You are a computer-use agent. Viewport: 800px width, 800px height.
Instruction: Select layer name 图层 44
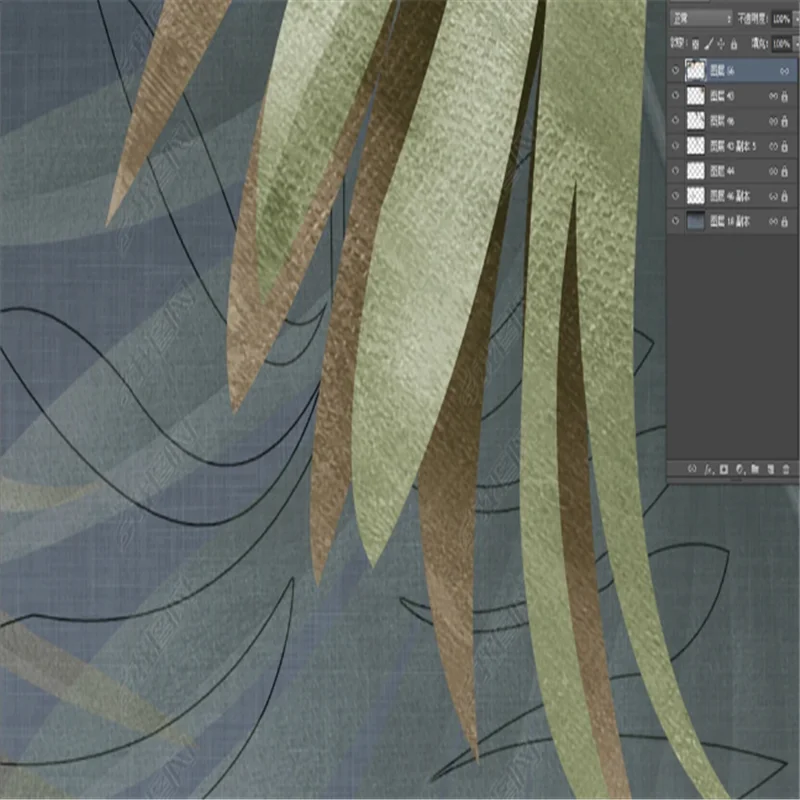click(x=722, y=171)
